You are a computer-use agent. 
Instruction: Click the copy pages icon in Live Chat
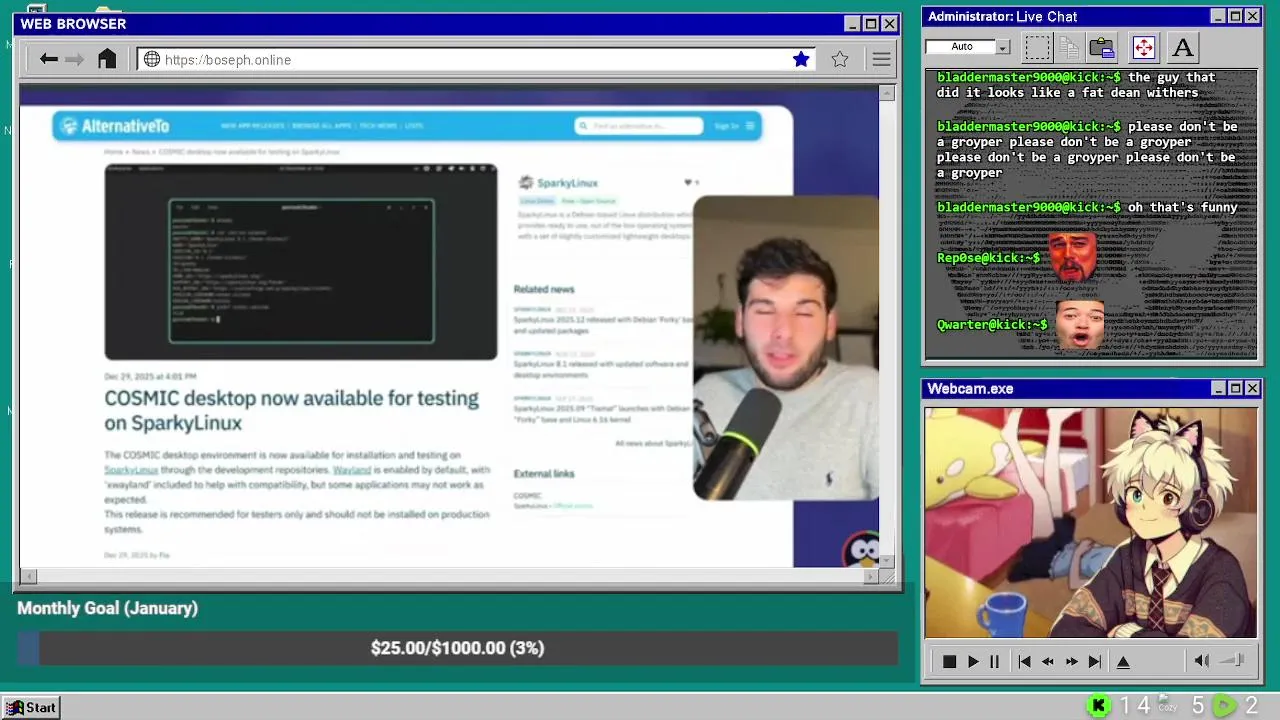pos(1069,47)
